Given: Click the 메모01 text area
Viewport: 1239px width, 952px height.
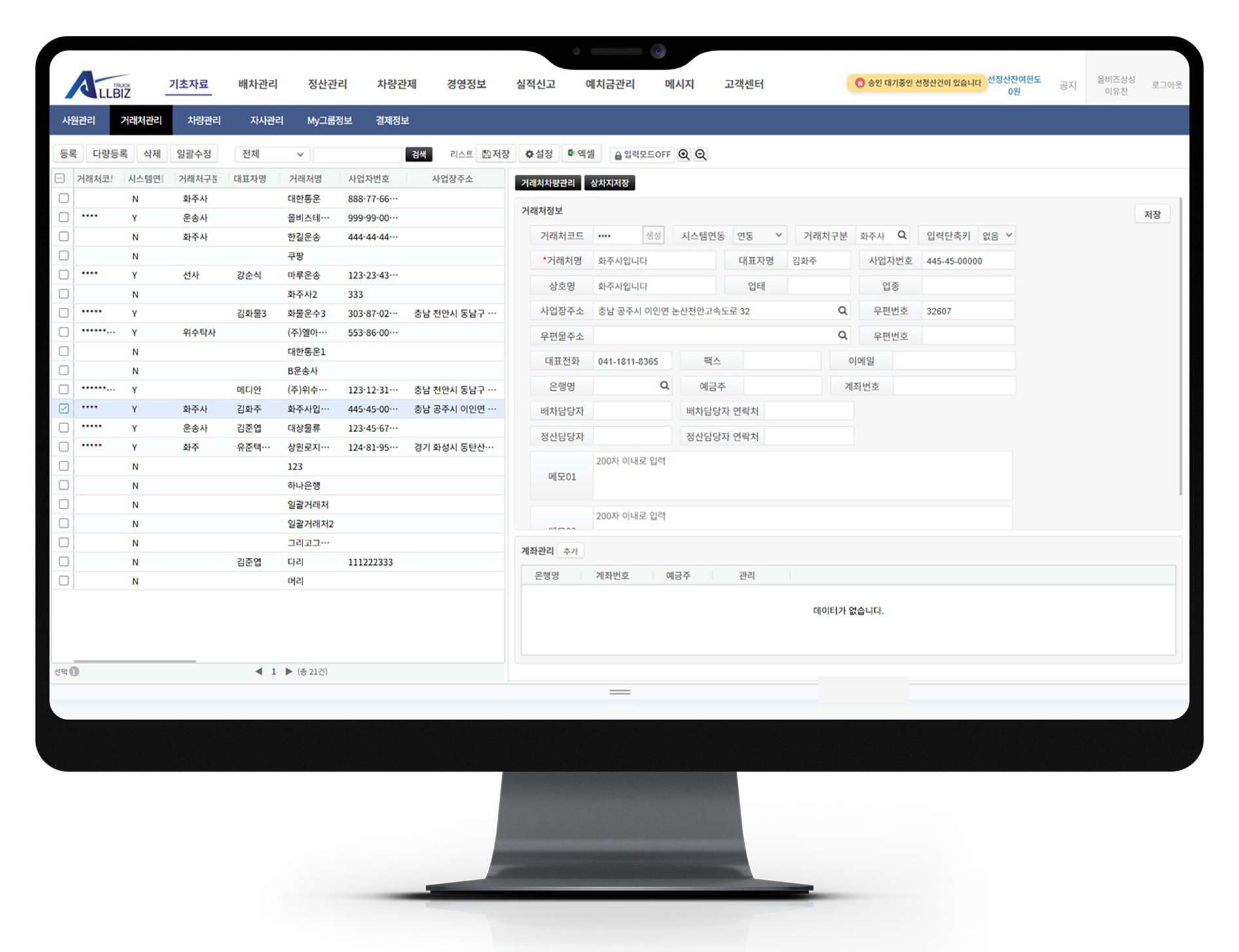Looking at the screenshot, I should (x=802, y=476).
